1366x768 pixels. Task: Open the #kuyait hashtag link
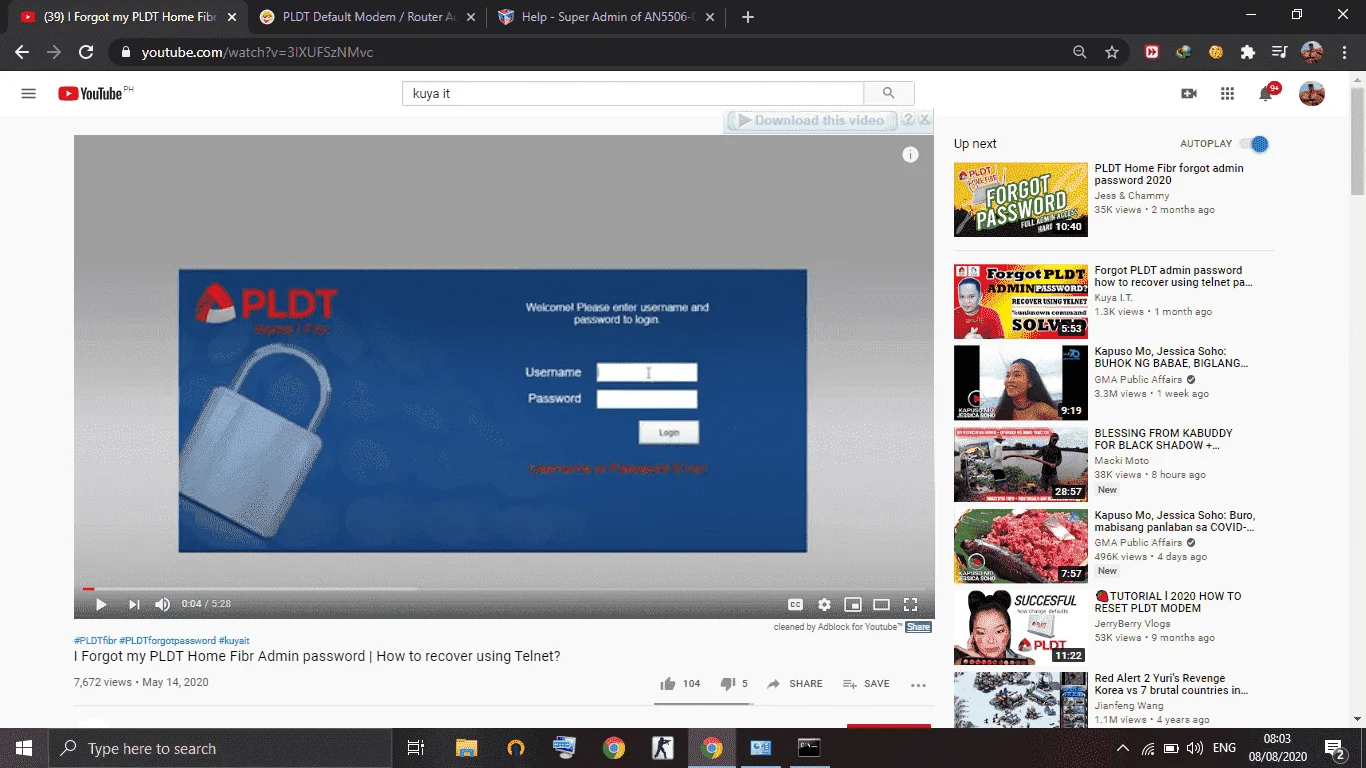click(234, 640)
